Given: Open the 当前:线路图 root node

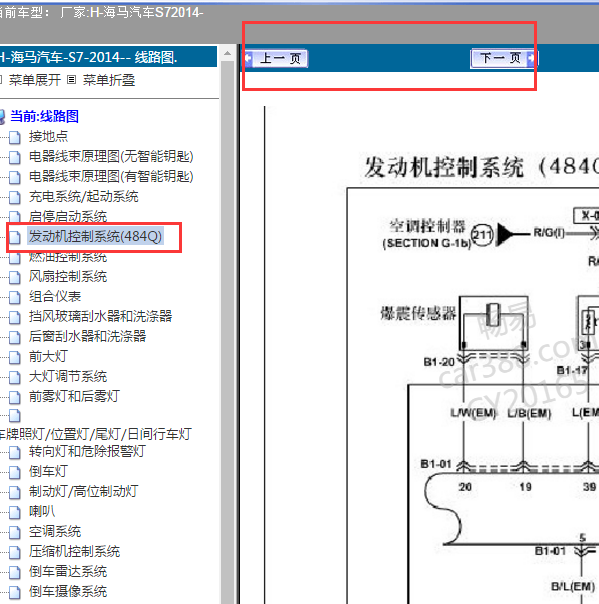Looking at the screenshot, I should tap(44, 116).
